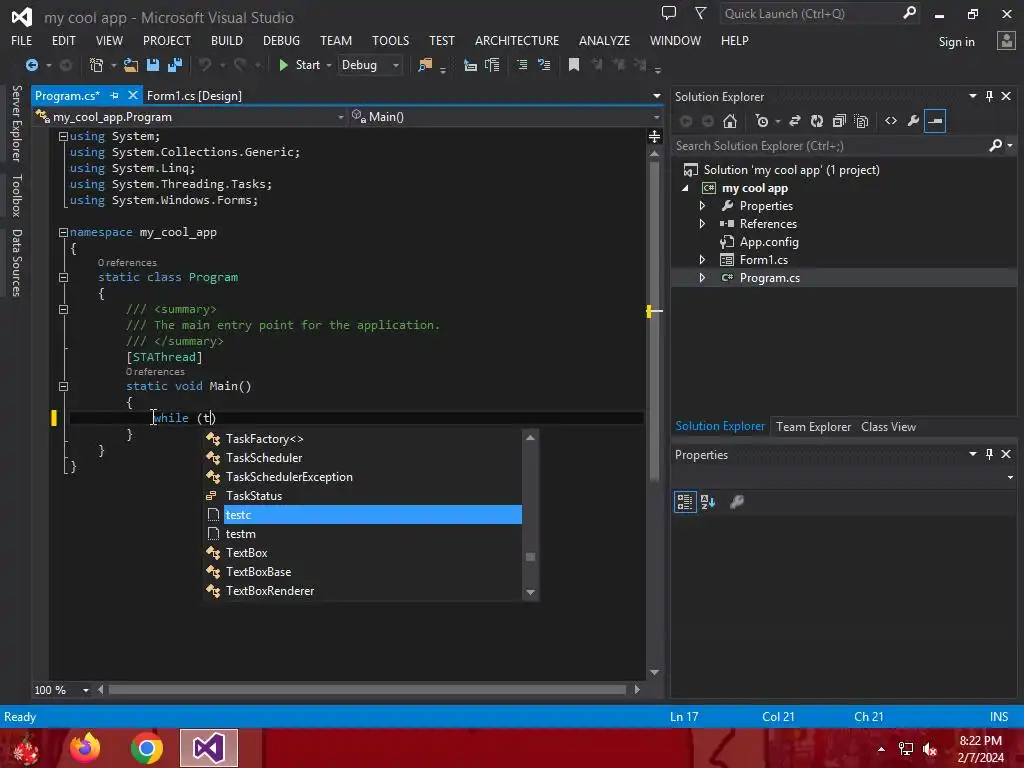Click the Solution Explorer Home icon
The height and width of the screenshot is (768, 1024).
[x=730, y=121]
